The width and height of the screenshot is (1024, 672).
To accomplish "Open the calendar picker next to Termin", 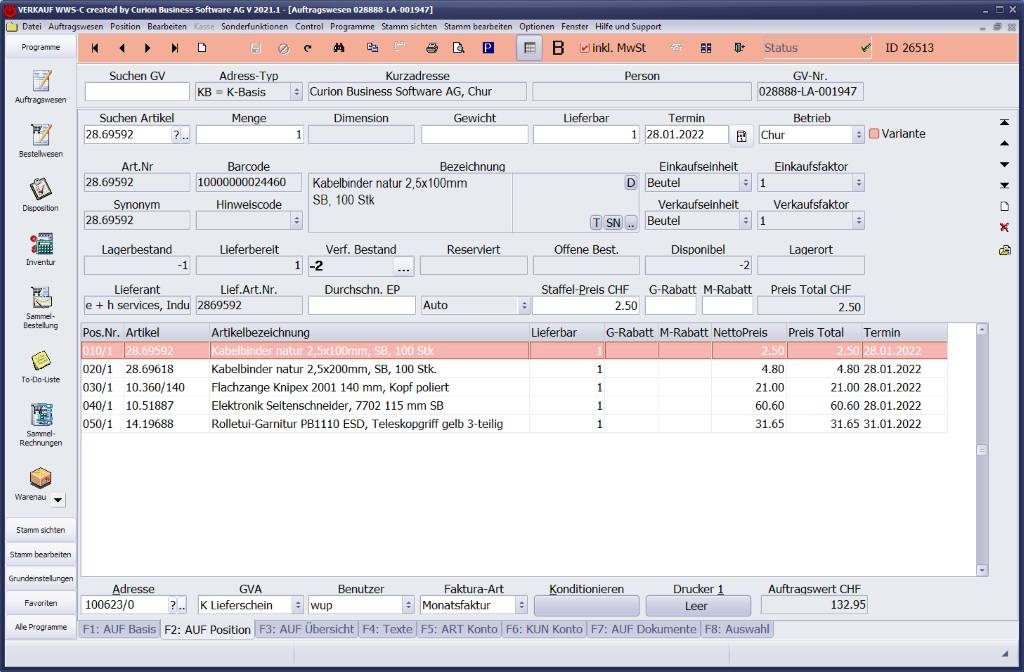I will [x=742, y=135].
